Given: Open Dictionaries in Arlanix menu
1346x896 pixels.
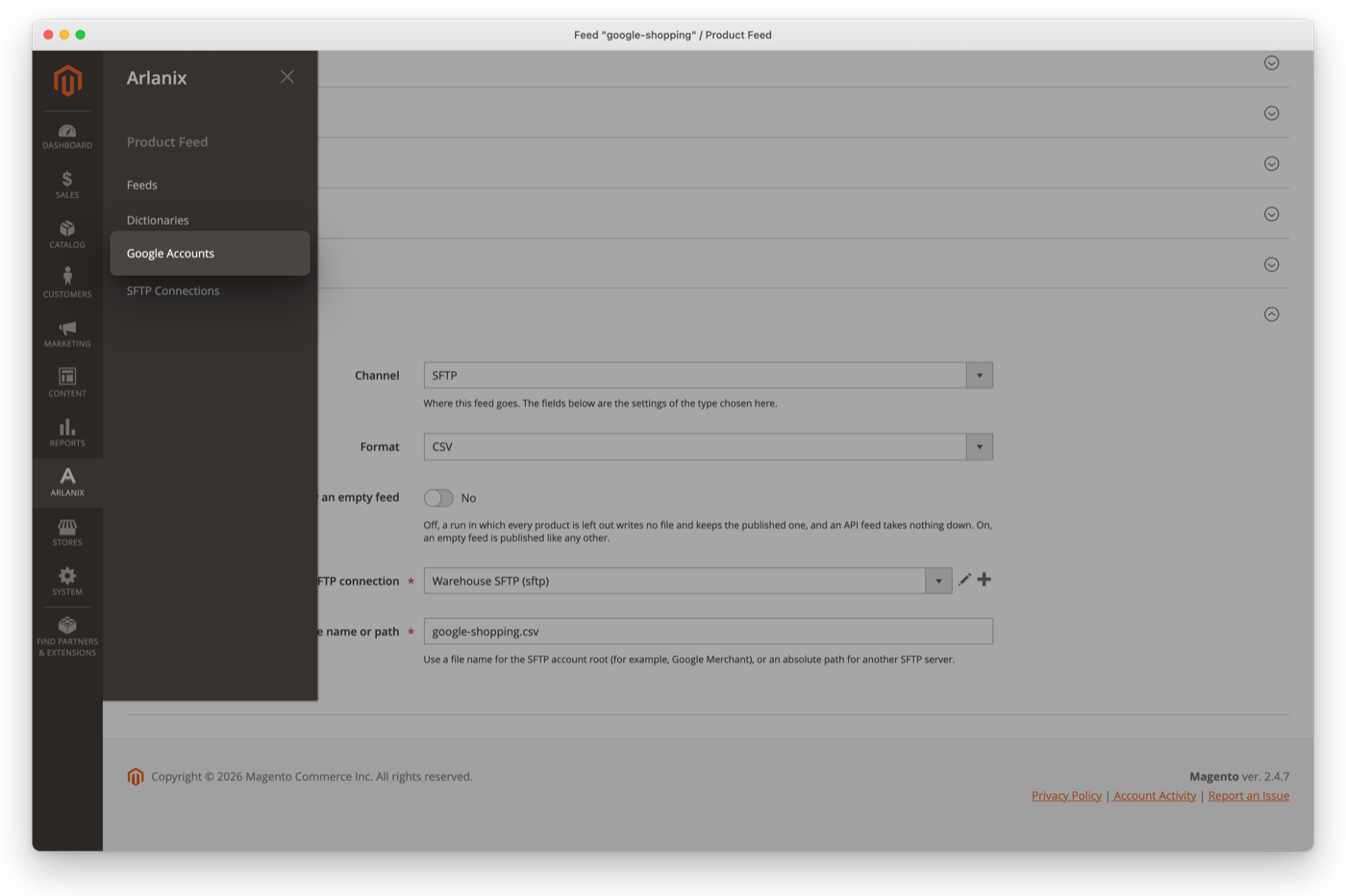Looking at the screenshot, I should (x=158, y=220).
